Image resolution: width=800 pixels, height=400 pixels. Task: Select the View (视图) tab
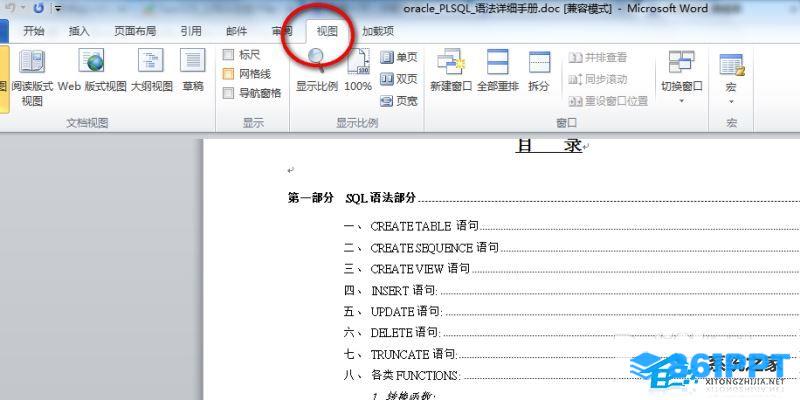[327, 31]
